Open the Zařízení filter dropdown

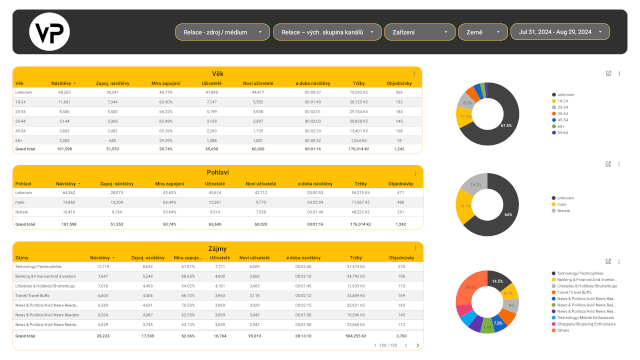420,32
